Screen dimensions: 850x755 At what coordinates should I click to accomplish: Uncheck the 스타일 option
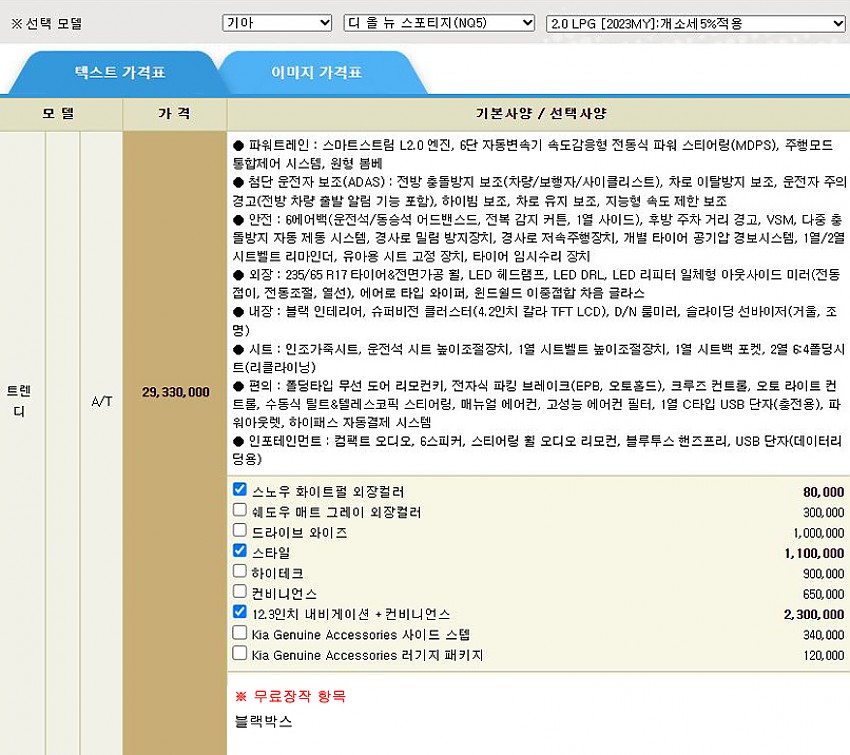pos(239,551)
